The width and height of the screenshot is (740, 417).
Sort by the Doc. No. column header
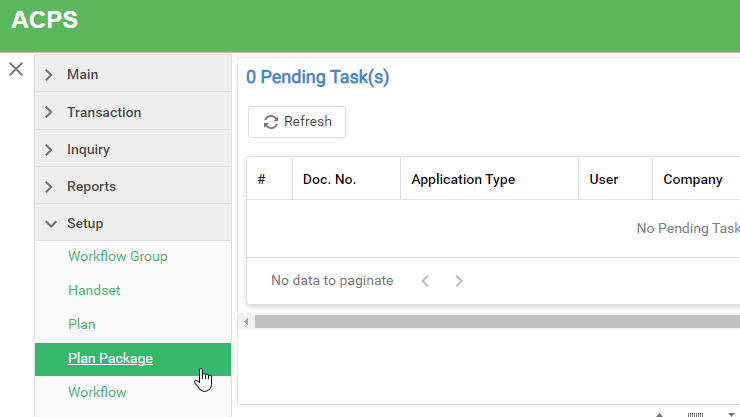click(x=329, y=180)
